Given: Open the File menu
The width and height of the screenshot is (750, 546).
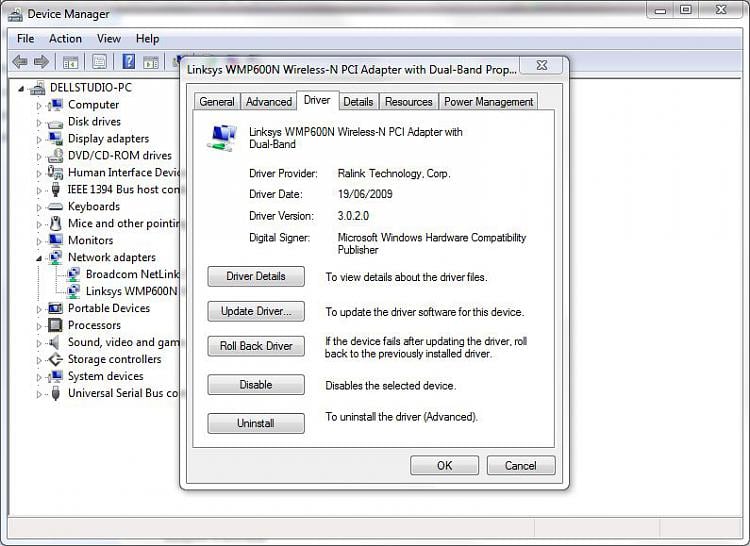Looking at the screenshot, I should pos(25,39).
